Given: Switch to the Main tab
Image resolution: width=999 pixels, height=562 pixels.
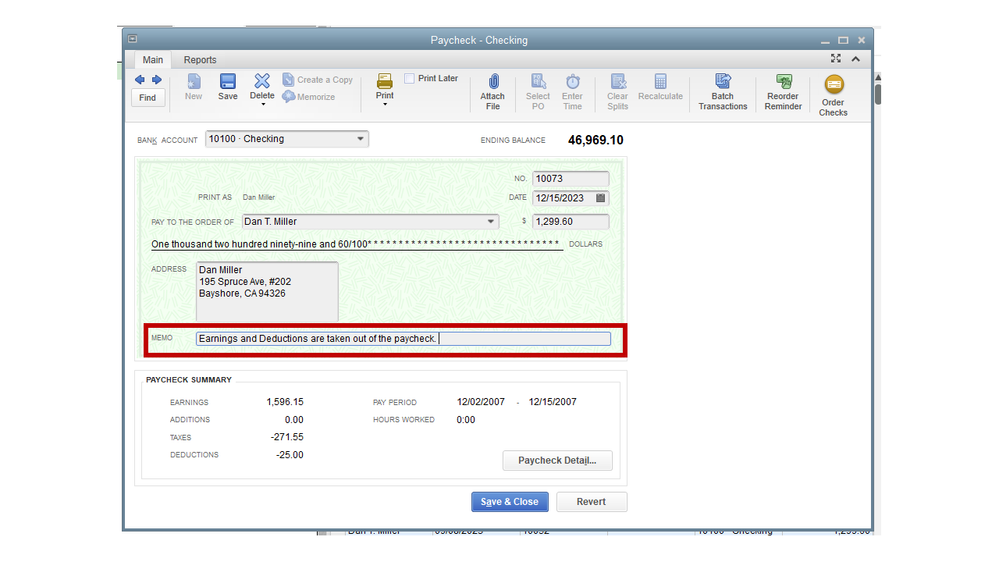Looking at the screenshot, I should coord(153,60).
